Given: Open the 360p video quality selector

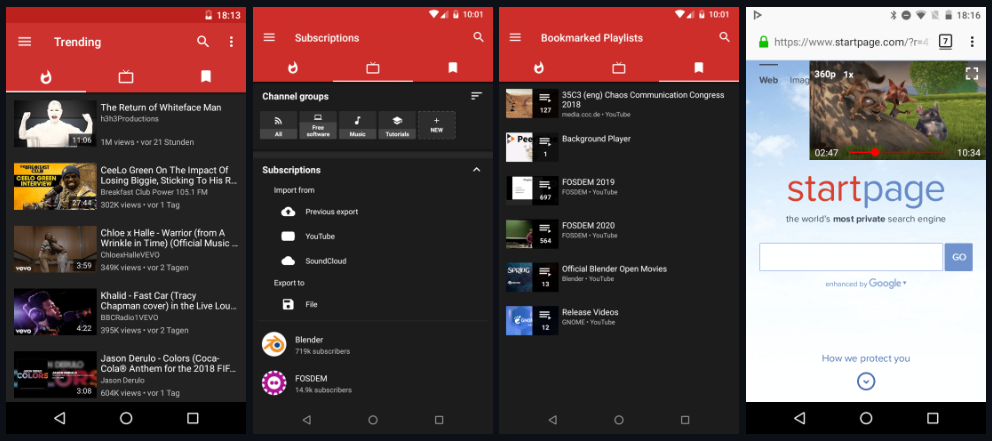Looking at the screenshot, I should 824,74.
